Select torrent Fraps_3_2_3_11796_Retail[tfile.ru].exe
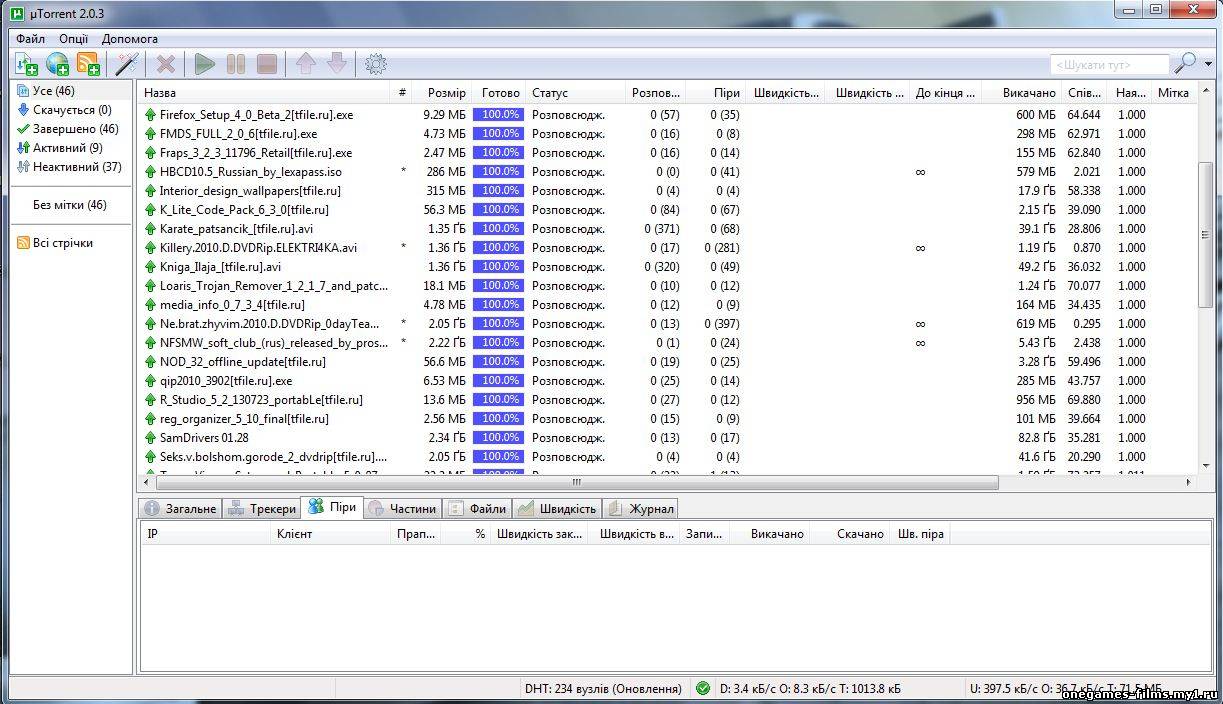 256,153
